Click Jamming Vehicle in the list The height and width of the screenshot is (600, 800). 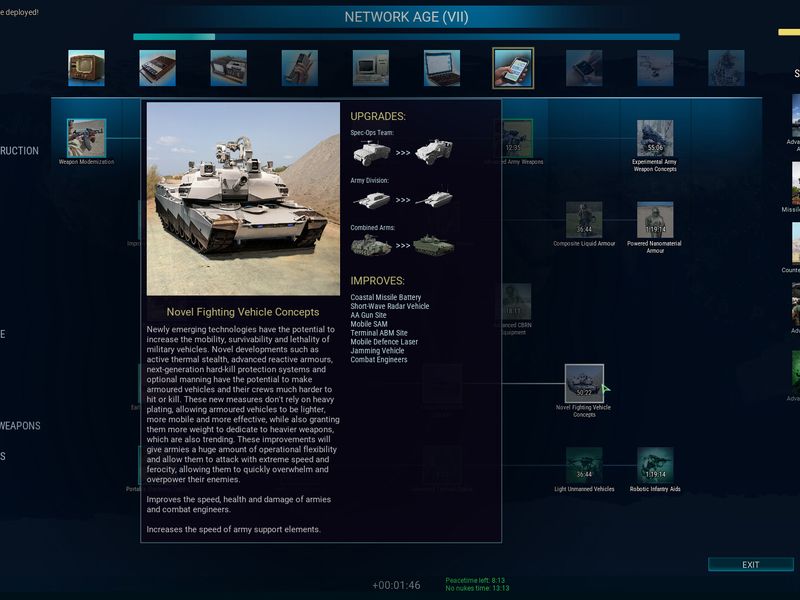coord(378,351)
